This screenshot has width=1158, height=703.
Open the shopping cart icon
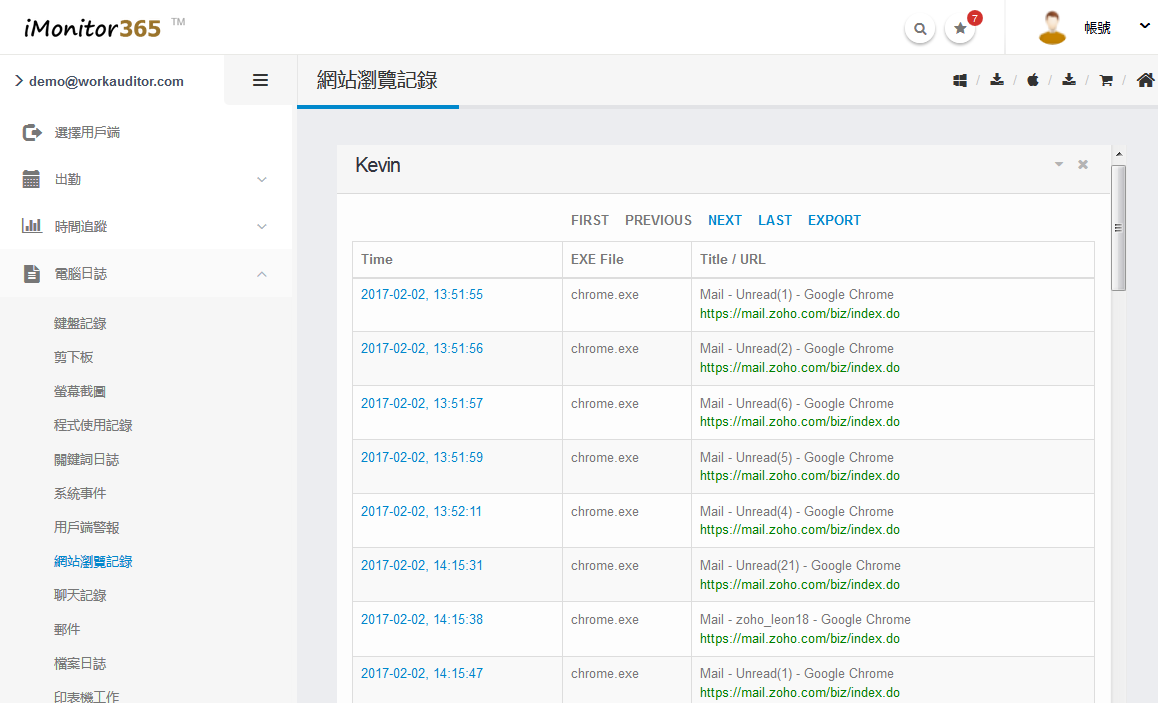click(x=1106, y=81)
